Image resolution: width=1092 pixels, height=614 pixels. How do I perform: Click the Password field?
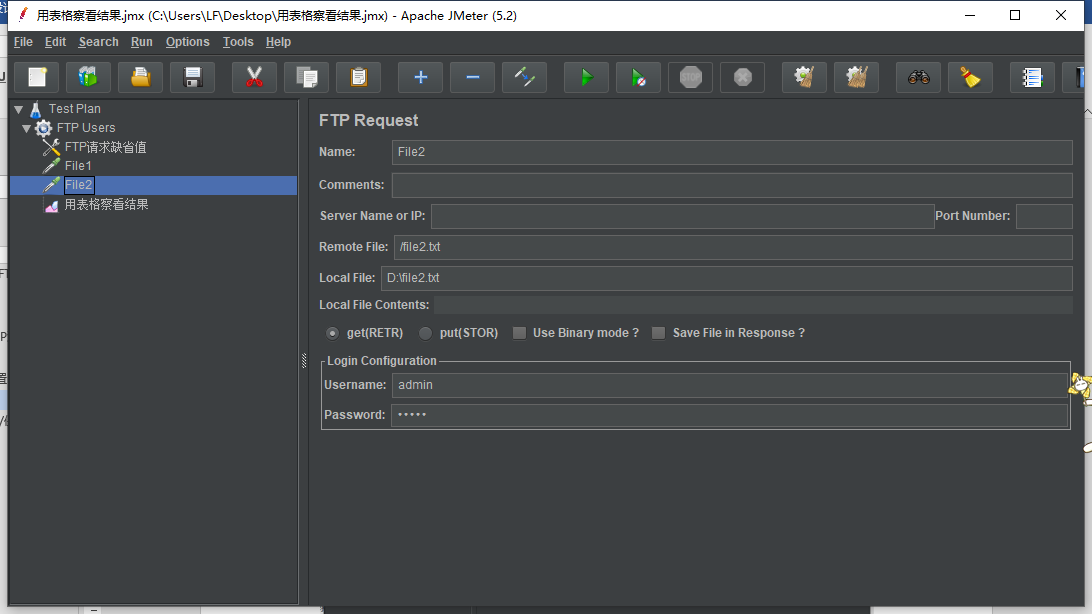pos(730,416)
